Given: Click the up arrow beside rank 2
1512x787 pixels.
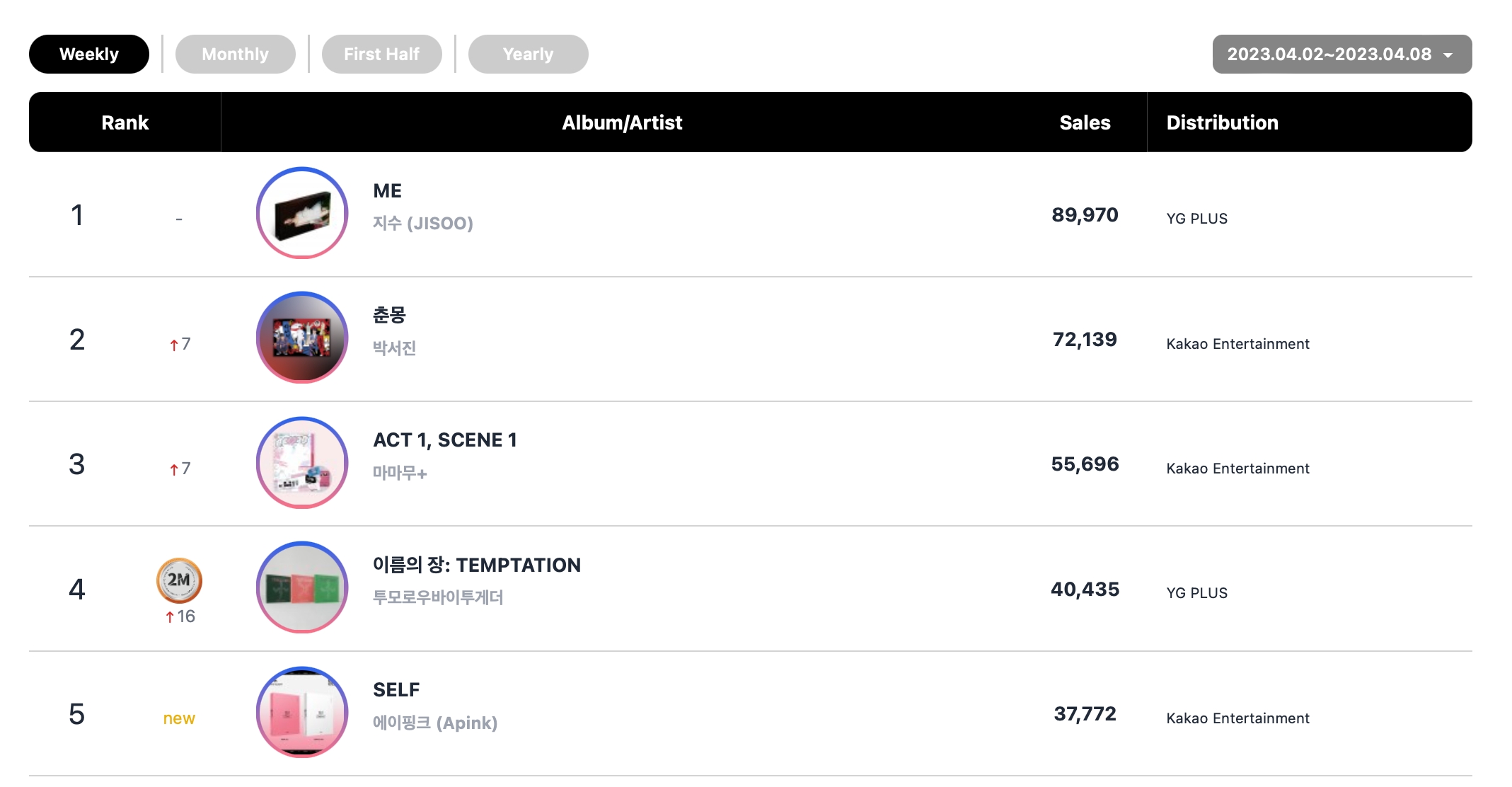Looking at the screenshot, I should [174, 345].
